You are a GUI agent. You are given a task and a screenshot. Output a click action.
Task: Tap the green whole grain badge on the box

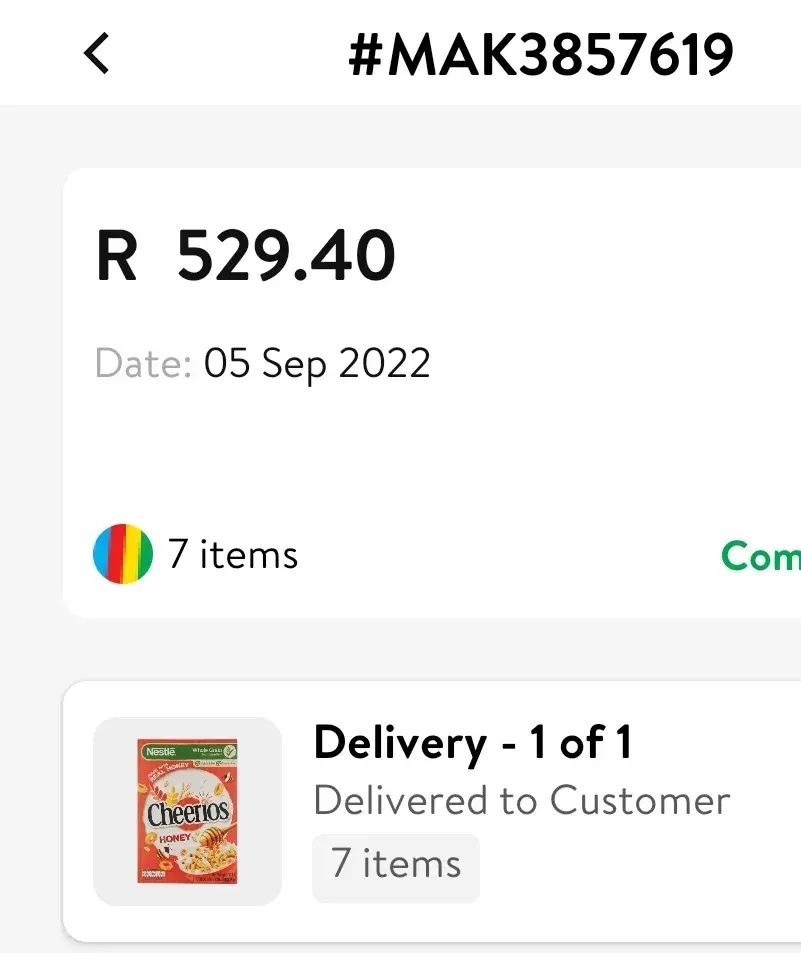(213, 752)
